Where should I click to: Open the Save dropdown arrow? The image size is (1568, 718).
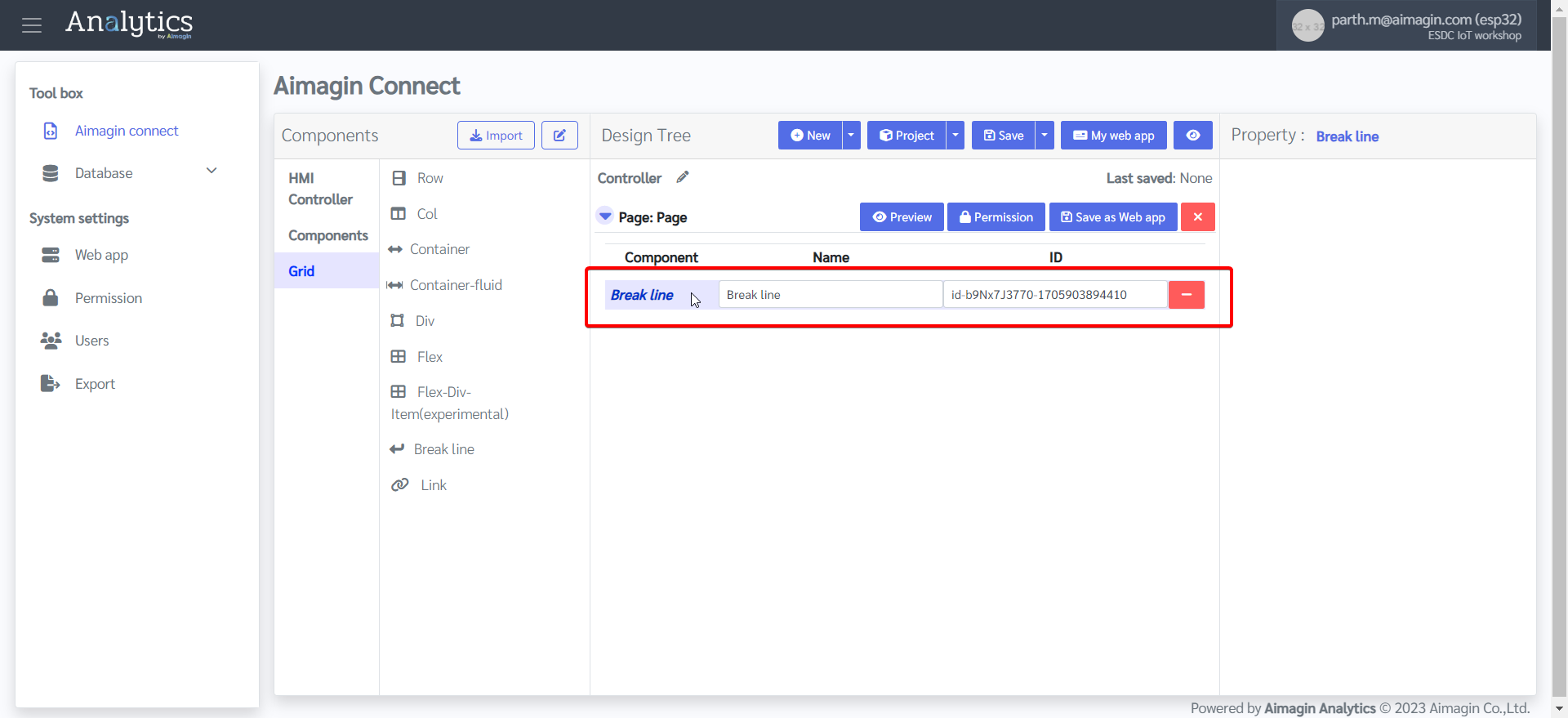[x=1045, y=136]
